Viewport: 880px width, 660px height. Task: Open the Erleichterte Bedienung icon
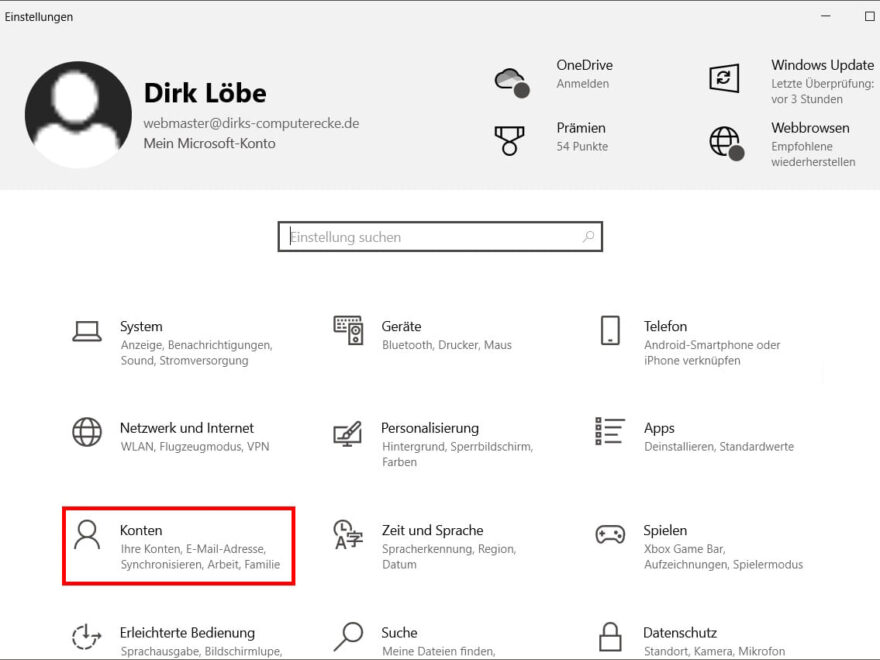(x=86, y=636)
